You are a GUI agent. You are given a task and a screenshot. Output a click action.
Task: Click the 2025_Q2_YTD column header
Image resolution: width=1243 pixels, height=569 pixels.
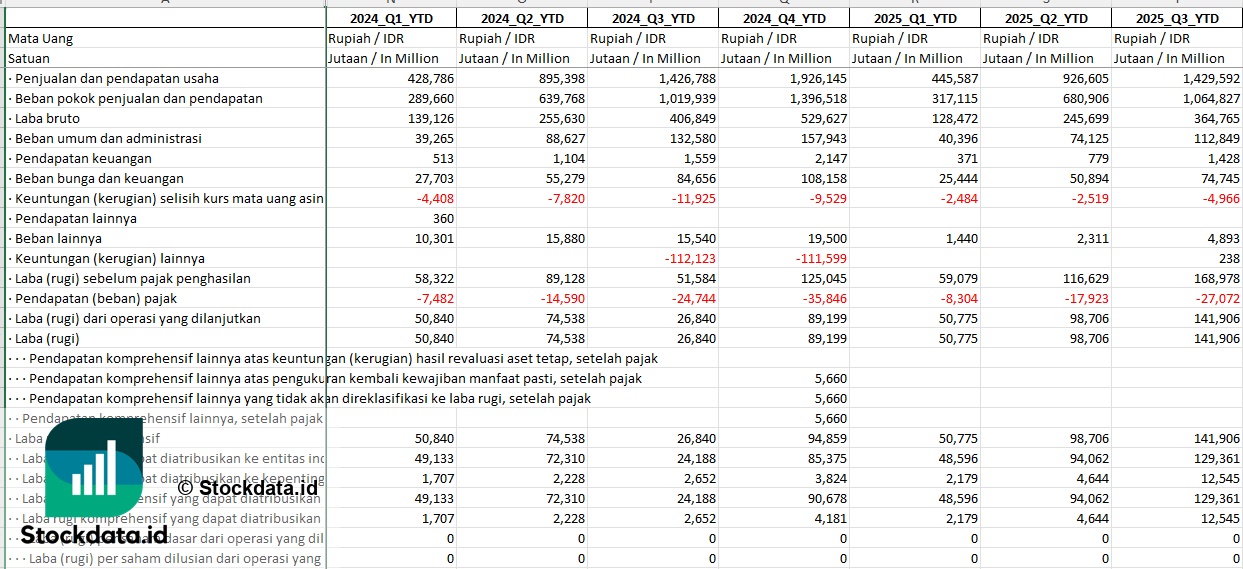tap(1046, 18)
